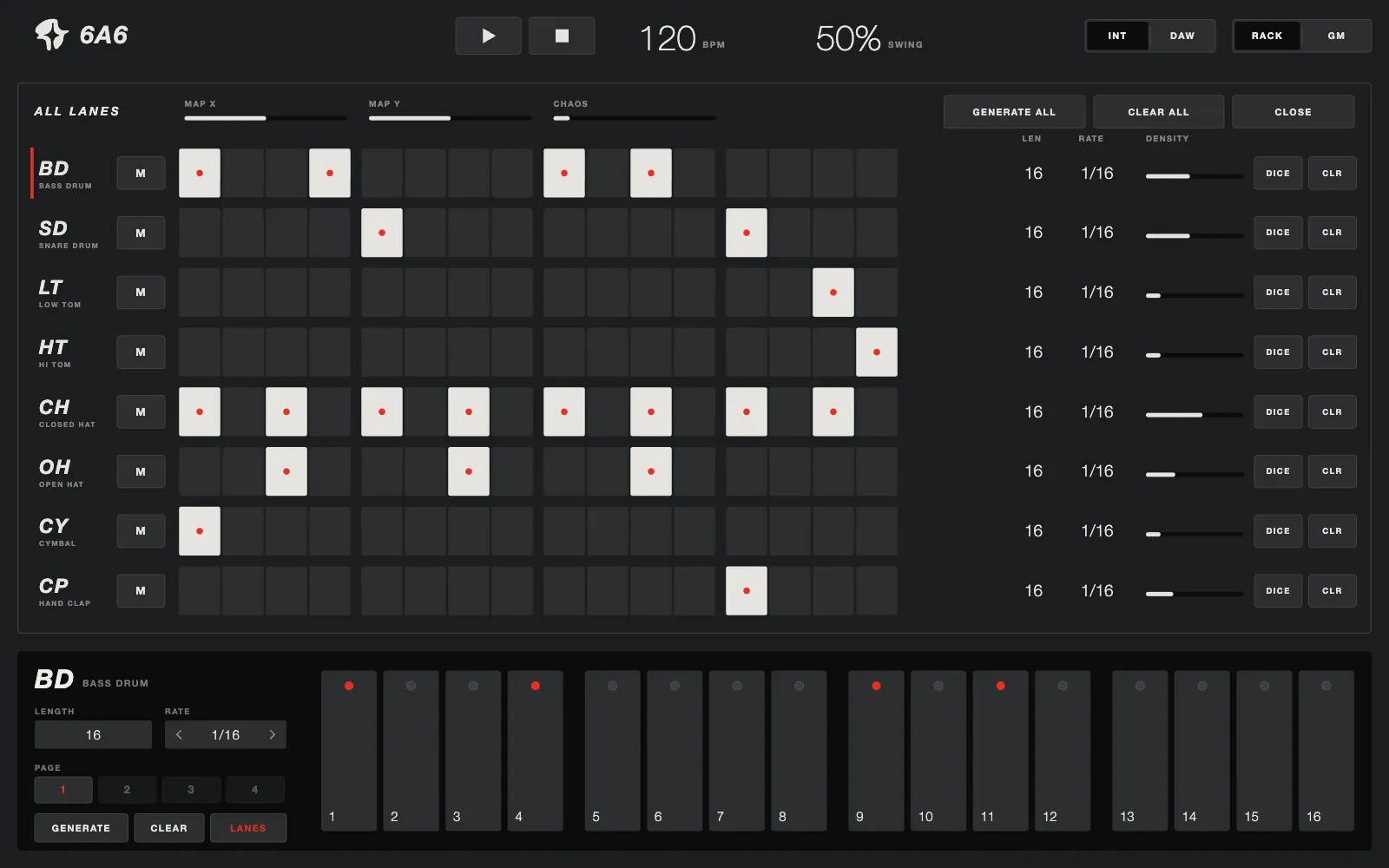
Task: Click the Generate All button
Action: pos(1014,112)
